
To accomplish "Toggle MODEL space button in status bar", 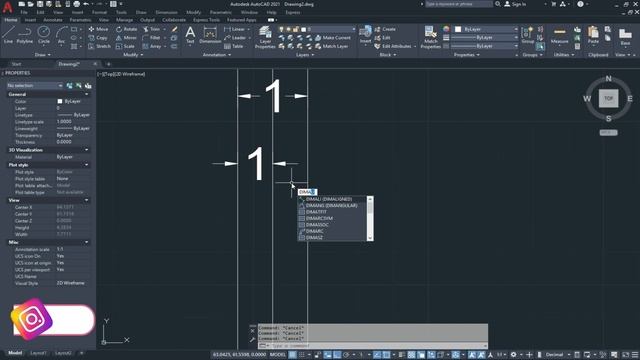I will [x=278, y=355].
